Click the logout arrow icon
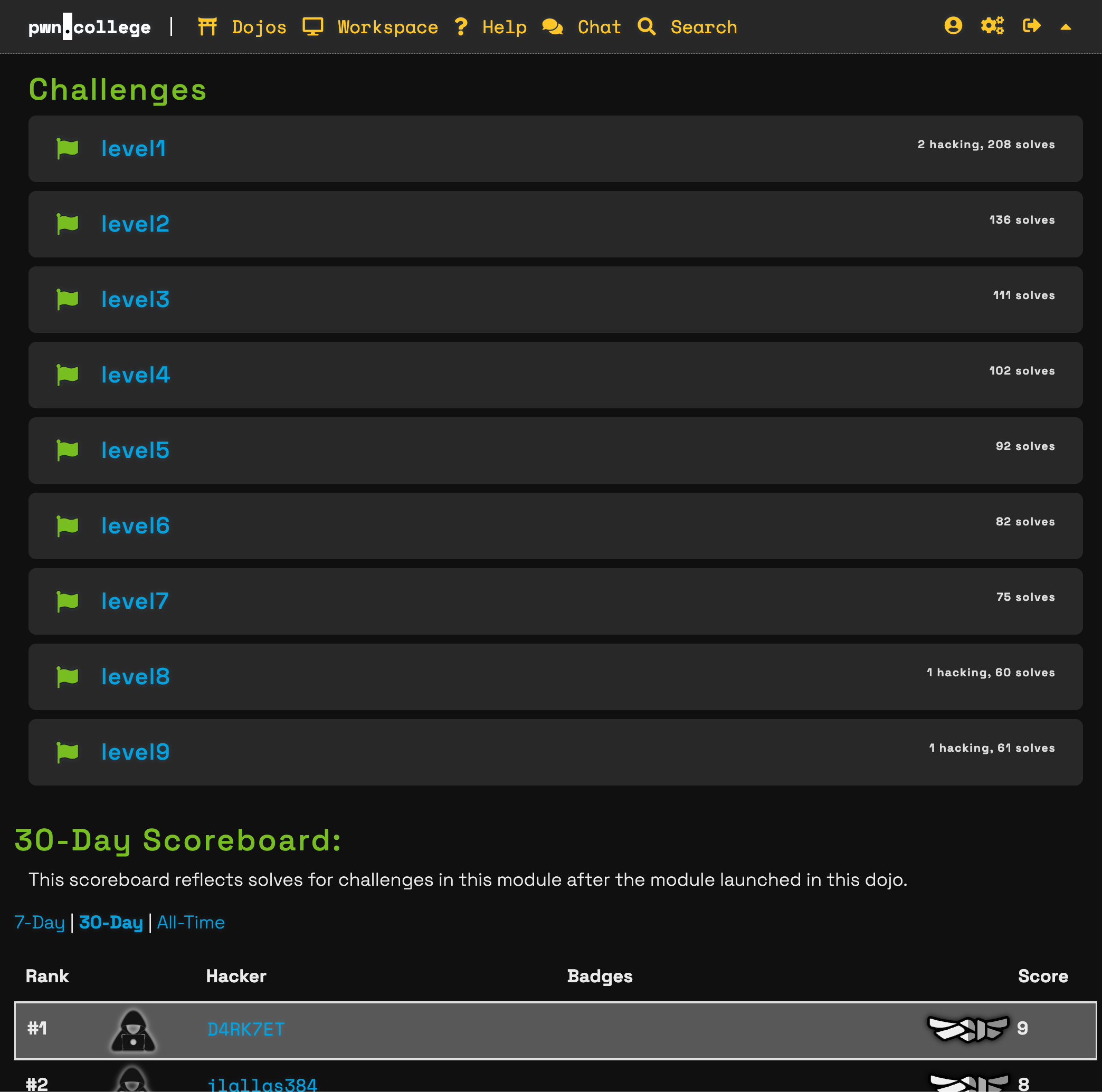This screenshot has width=1102, height=1092. (x=1031, y=26)
